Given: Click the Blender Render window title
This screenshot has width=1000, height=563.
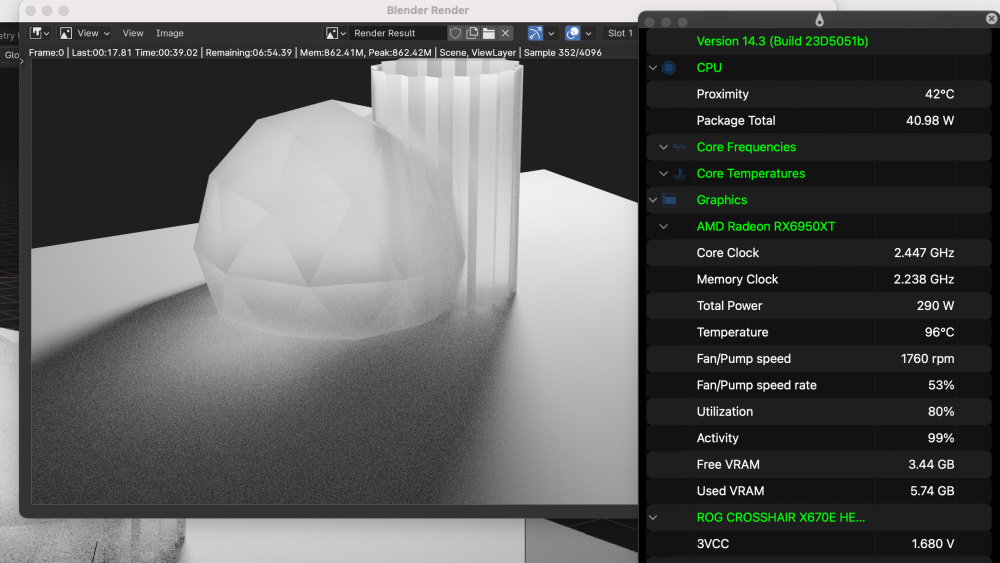Looking at the screenshot, I should coord(427,10).
